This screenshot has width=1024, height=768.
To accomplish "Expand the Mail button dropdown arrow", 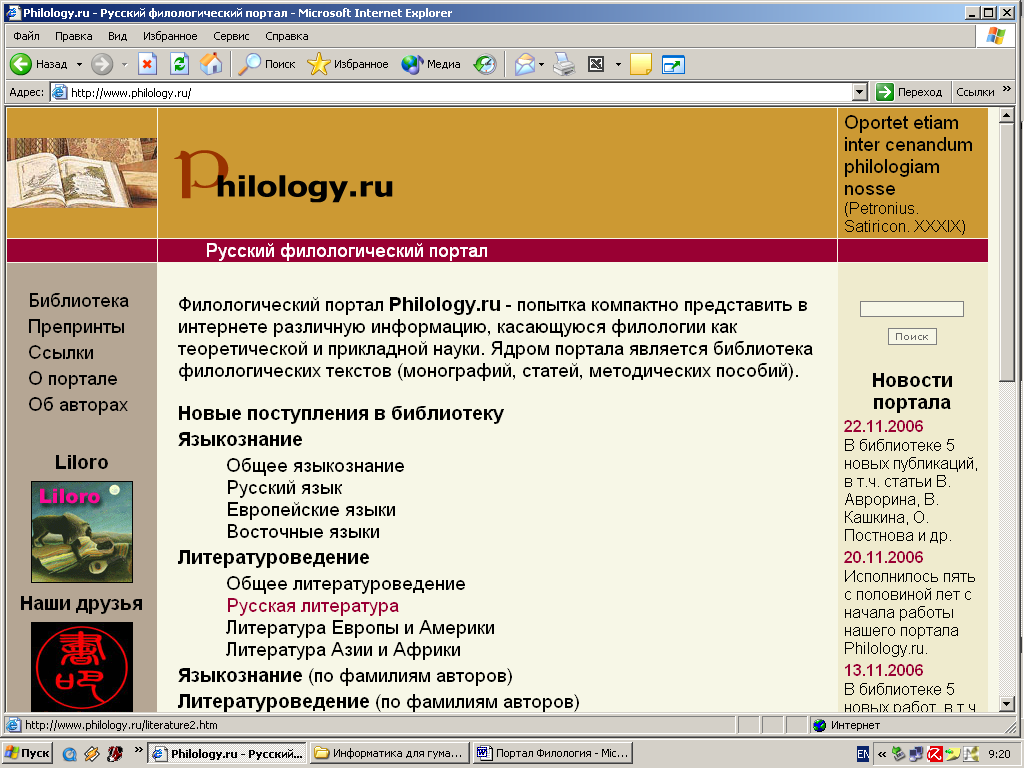I will pos(541,64).
